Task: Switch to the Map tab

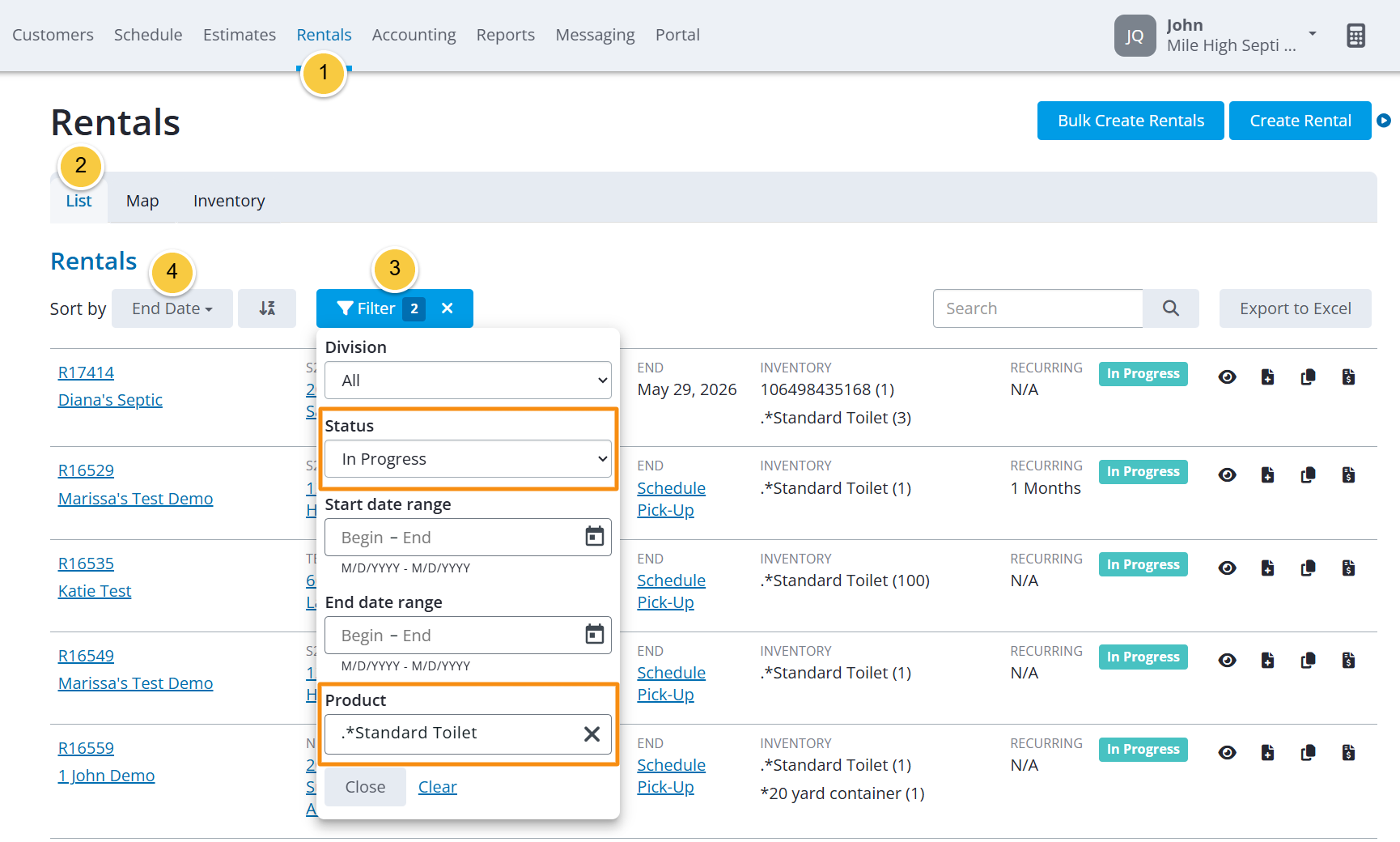Action: click(142, 201)
